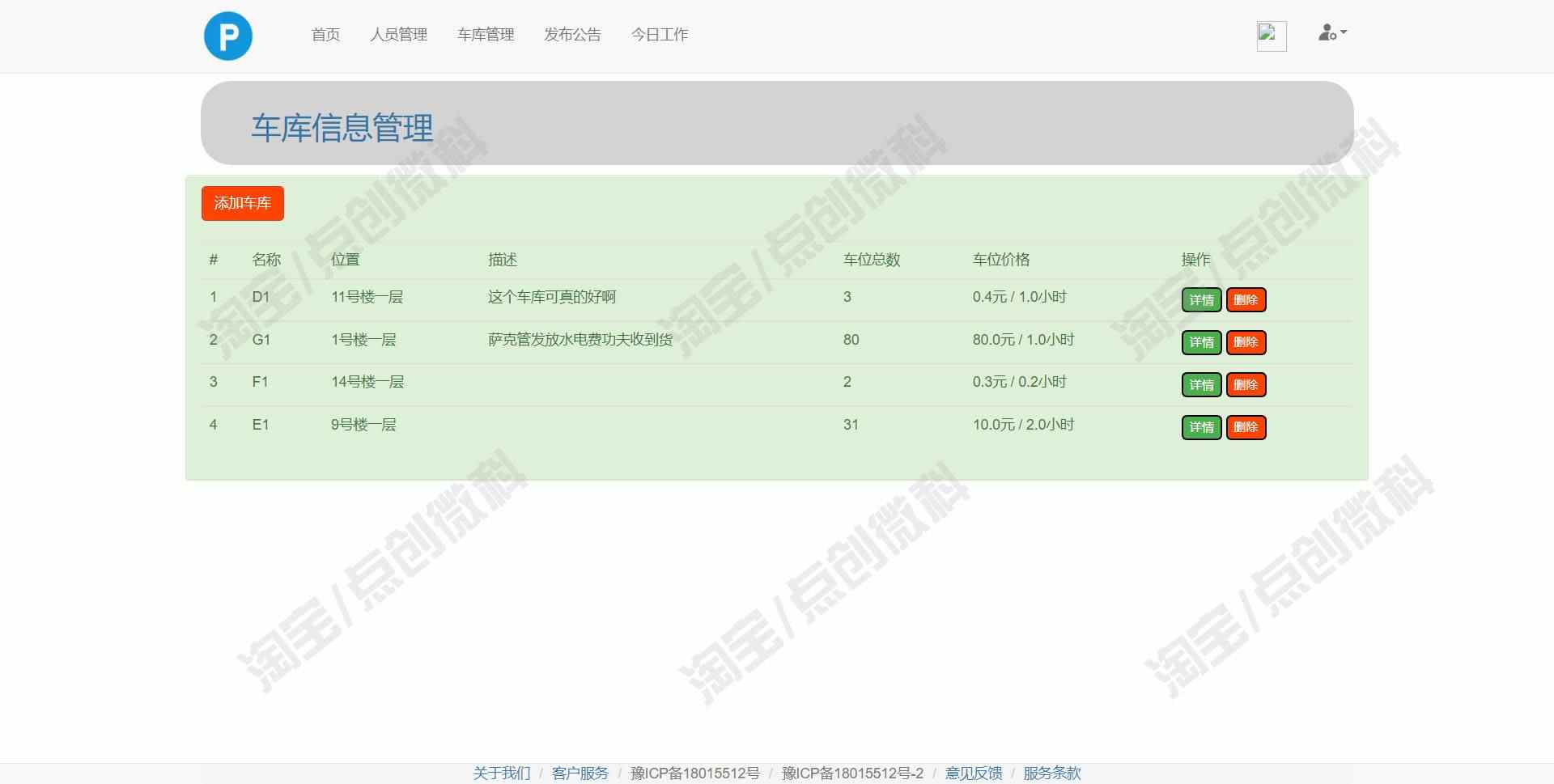Open 人员管理 menu item
Viewport: 1554px width, 784px height.
(x=398, y=35)
